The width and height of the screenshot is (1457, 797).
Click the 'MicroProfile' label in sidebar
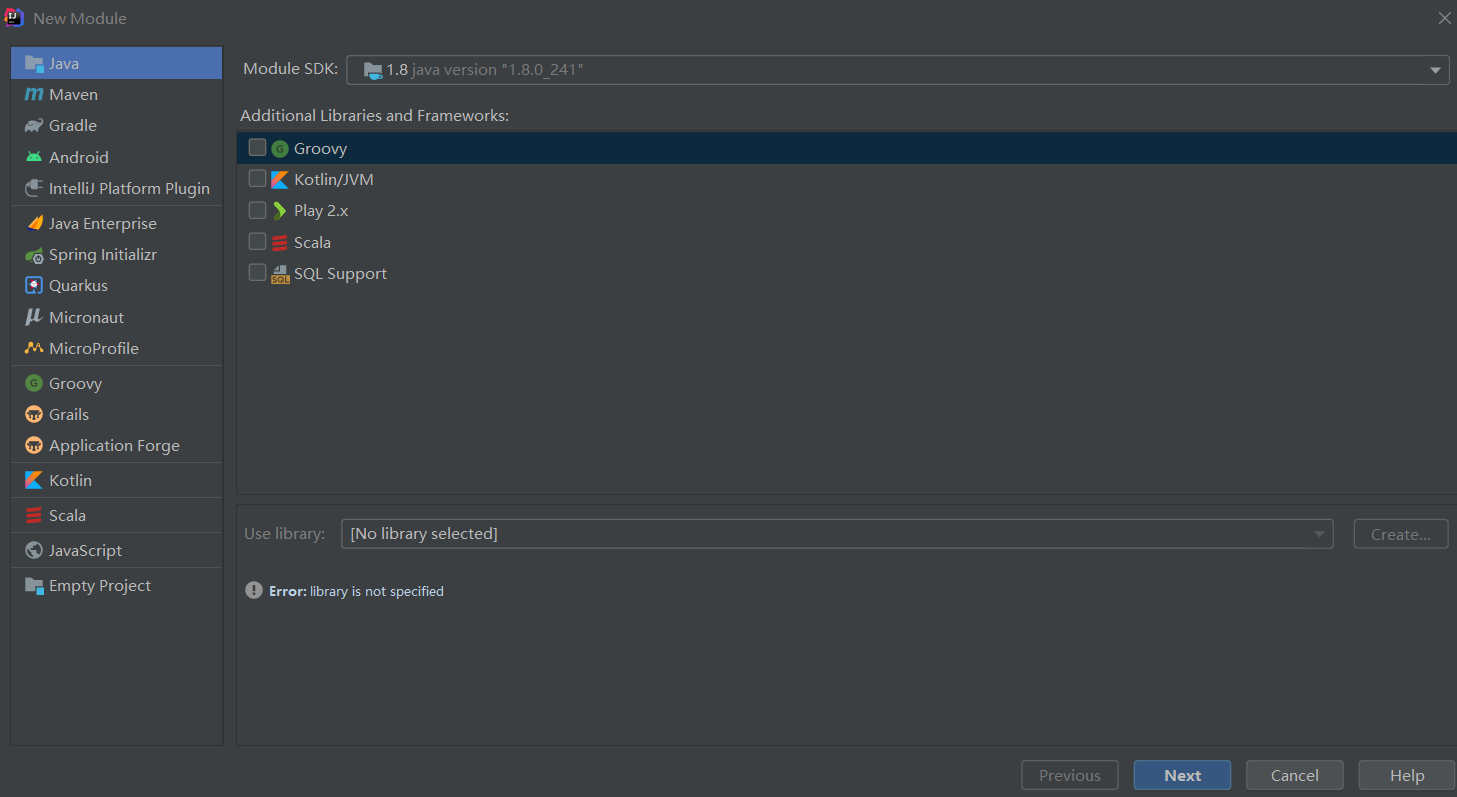point(94,348)
